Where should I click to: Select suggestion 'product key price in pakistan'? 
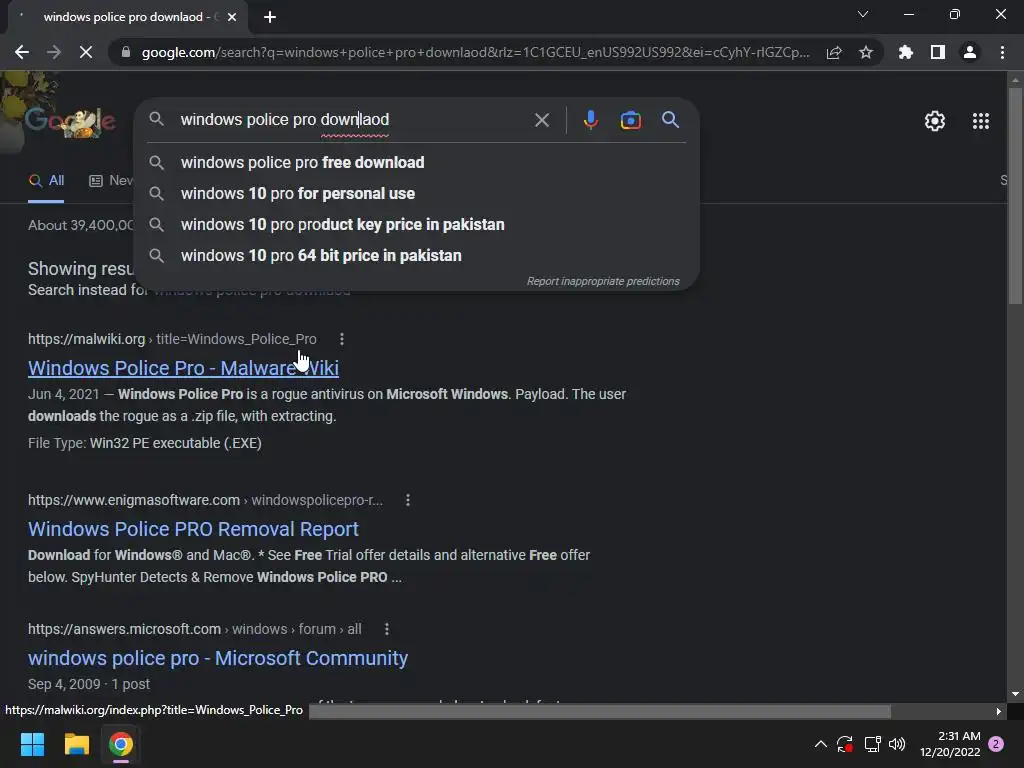[416, 225]
